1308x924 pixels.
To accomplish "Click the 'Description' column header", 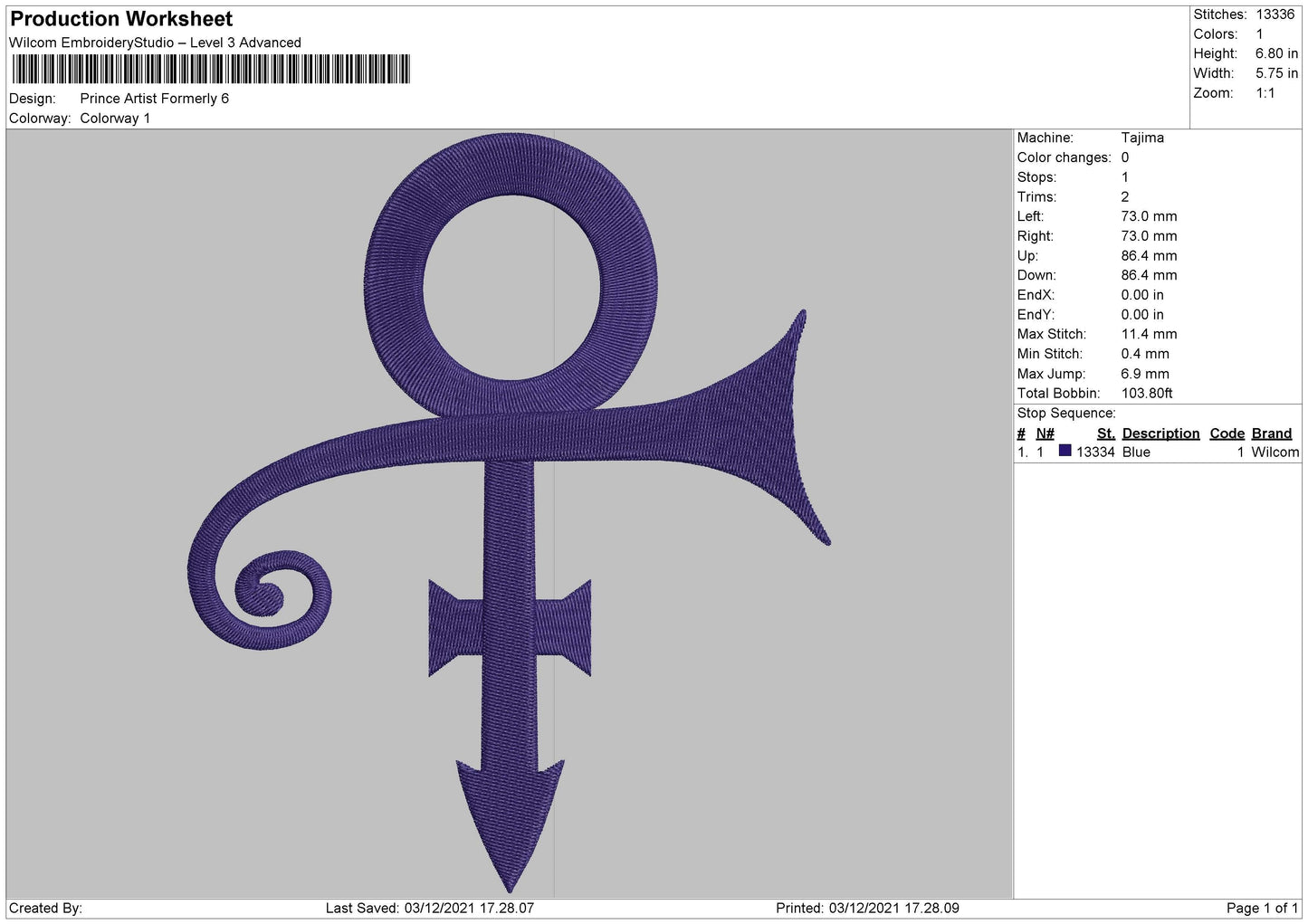I will (1160, 433).
